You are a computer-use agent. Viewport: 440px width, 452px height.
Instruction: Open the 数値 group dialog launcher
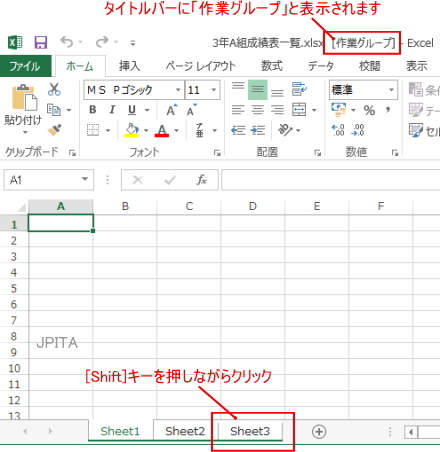395,153
